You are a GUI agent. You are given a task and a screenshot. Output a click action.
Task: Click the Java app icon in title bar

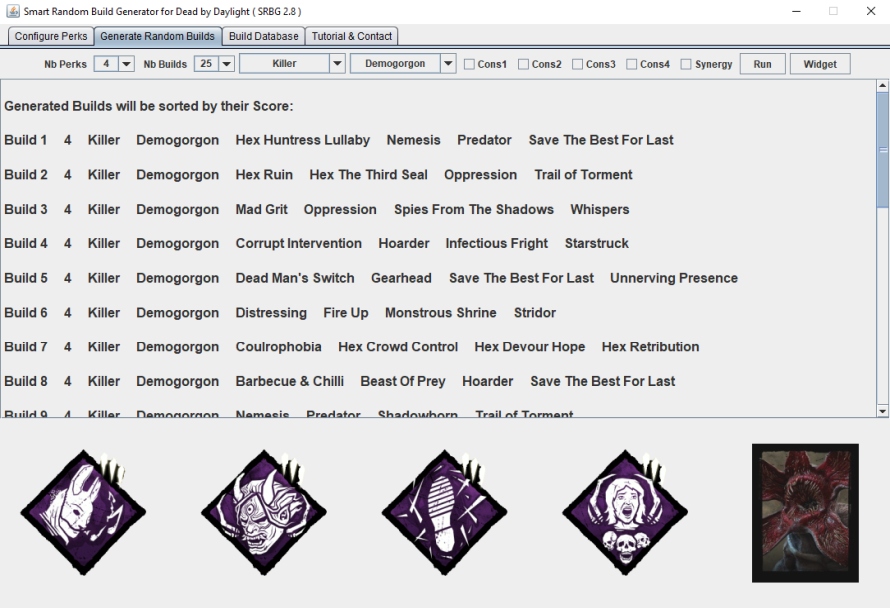[12, 11]
